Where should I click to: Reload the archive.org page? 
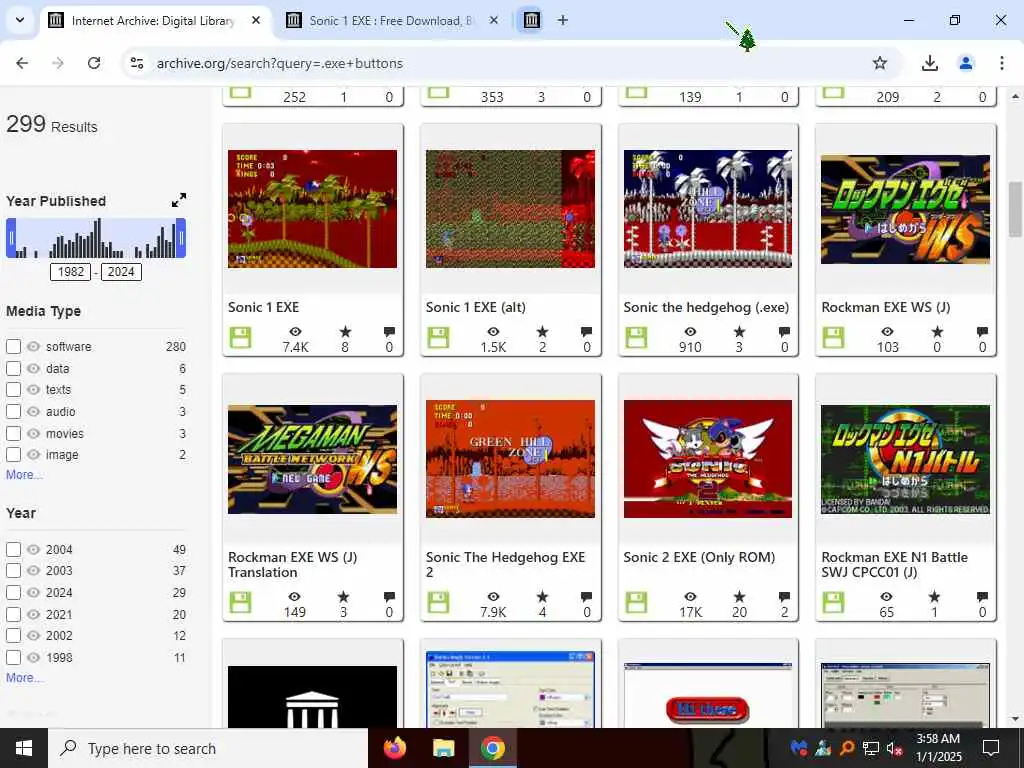click(94, 63)
